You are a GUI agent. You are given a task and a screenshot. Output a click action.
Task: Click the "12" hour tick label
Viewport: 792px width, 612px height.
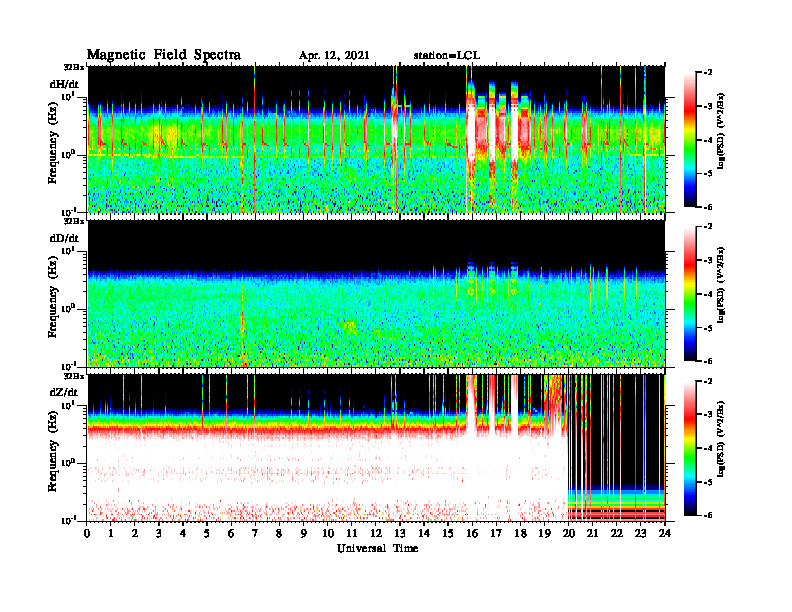click(x=376, y=533)
